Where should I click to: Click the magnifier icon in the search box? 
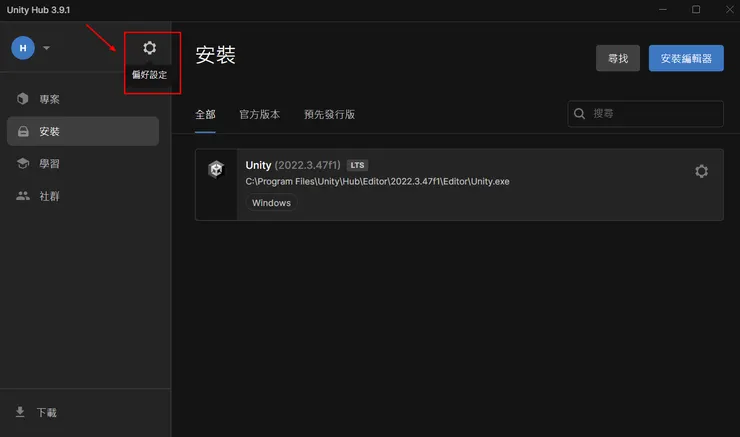point(580,114)
